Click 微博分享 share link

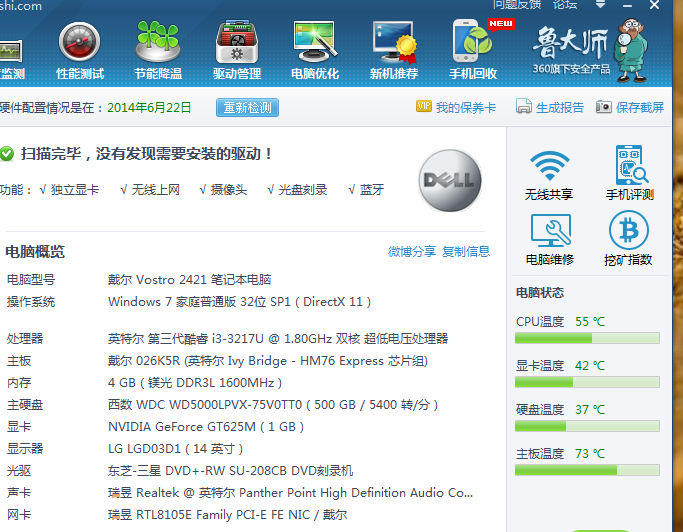[x=412, y=251]
